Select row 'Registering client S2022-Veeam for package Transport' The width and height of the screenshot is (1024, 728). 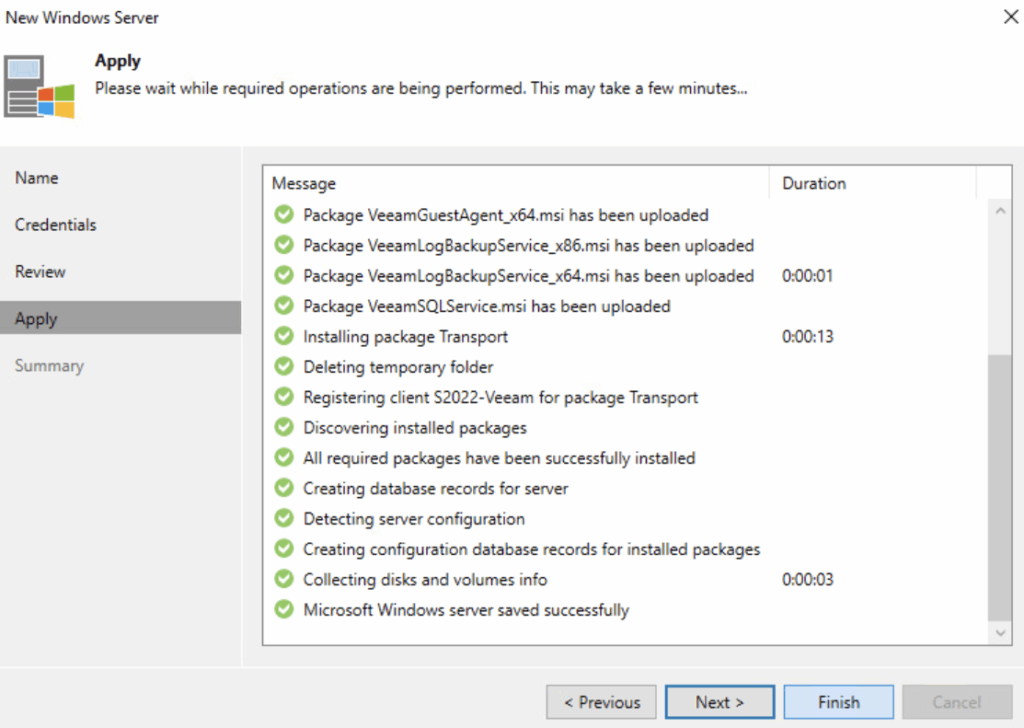click(626, 397)
